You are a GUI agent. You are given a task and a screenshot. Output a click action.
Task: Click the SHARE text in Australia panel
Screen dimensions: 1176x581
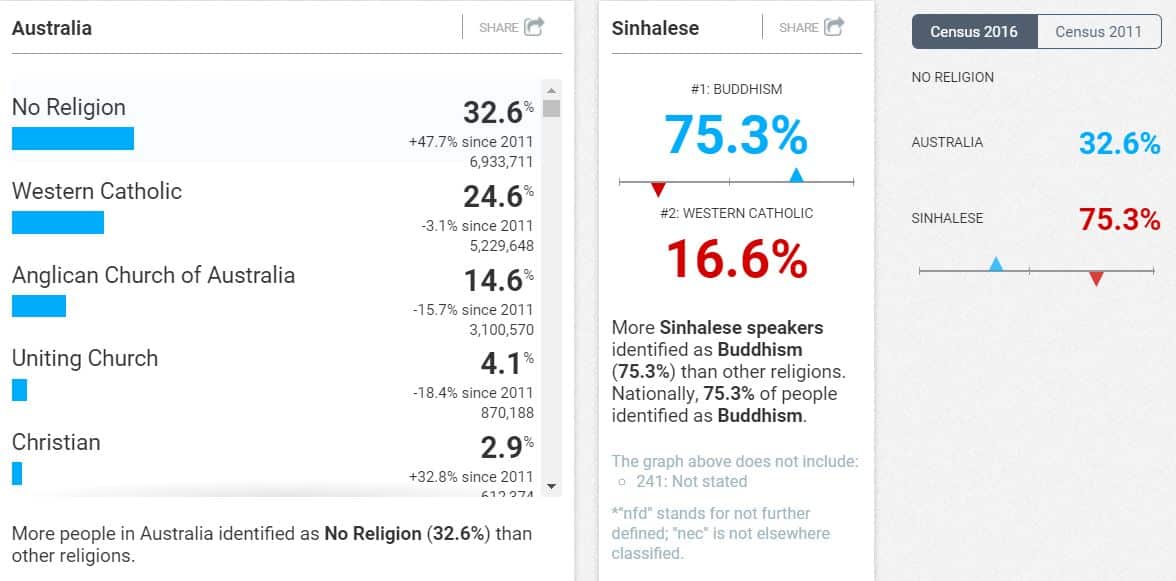(498, 28)
